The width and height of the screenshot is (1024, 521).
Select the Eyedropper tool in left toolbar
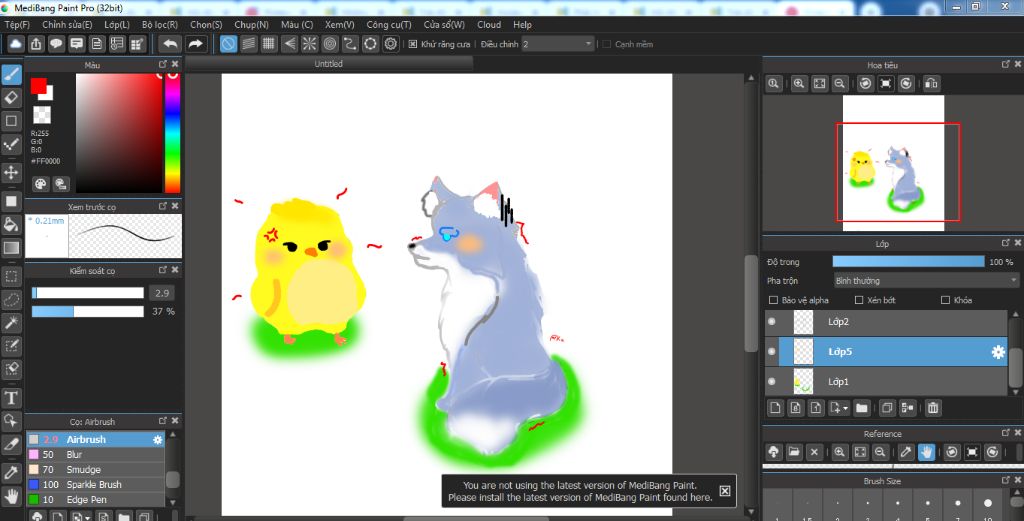coord(11,473)
